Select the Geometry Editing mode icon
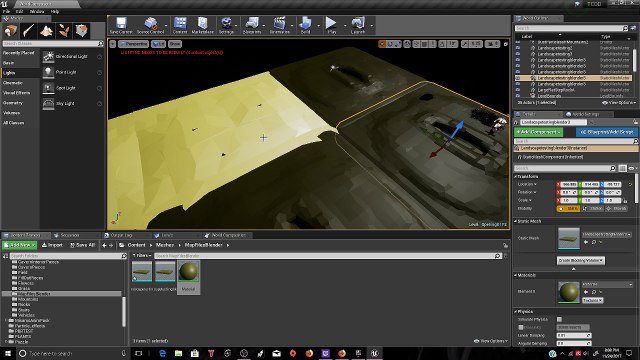The width and height of the screenshot is (640, 360). [81, 31]
